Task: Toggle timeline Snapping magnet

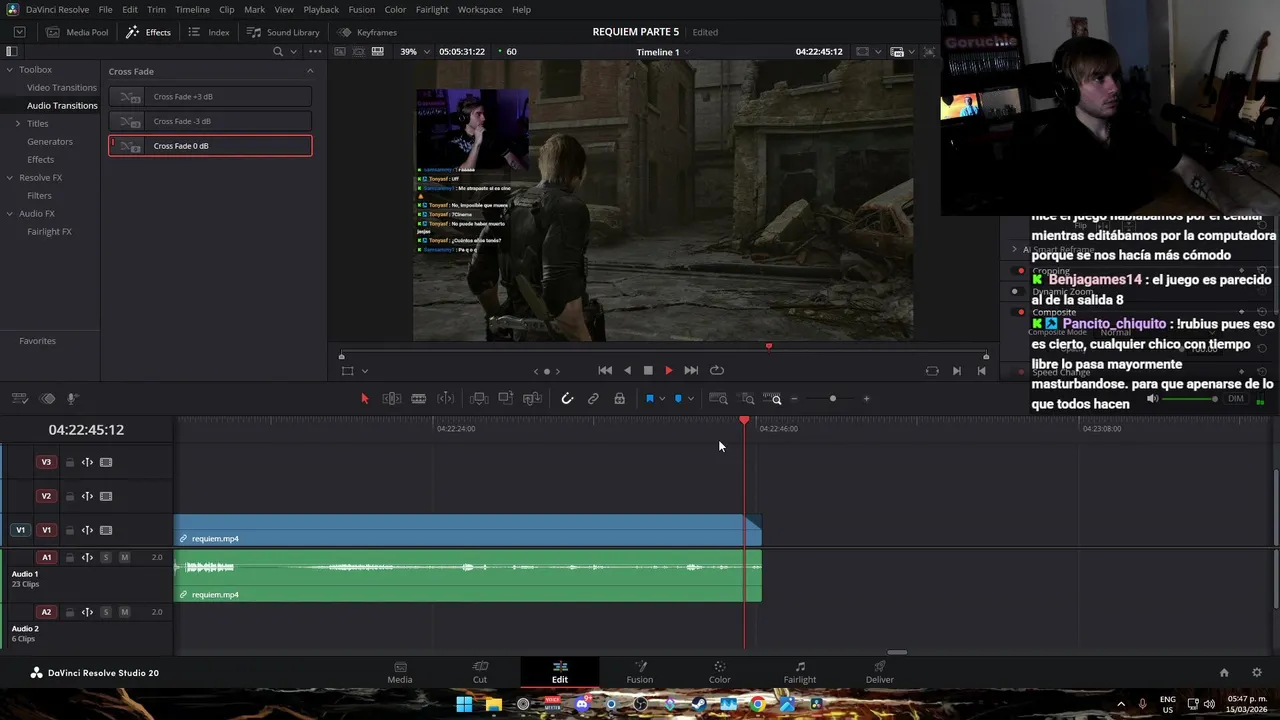Action: click(x=567, y=399)
